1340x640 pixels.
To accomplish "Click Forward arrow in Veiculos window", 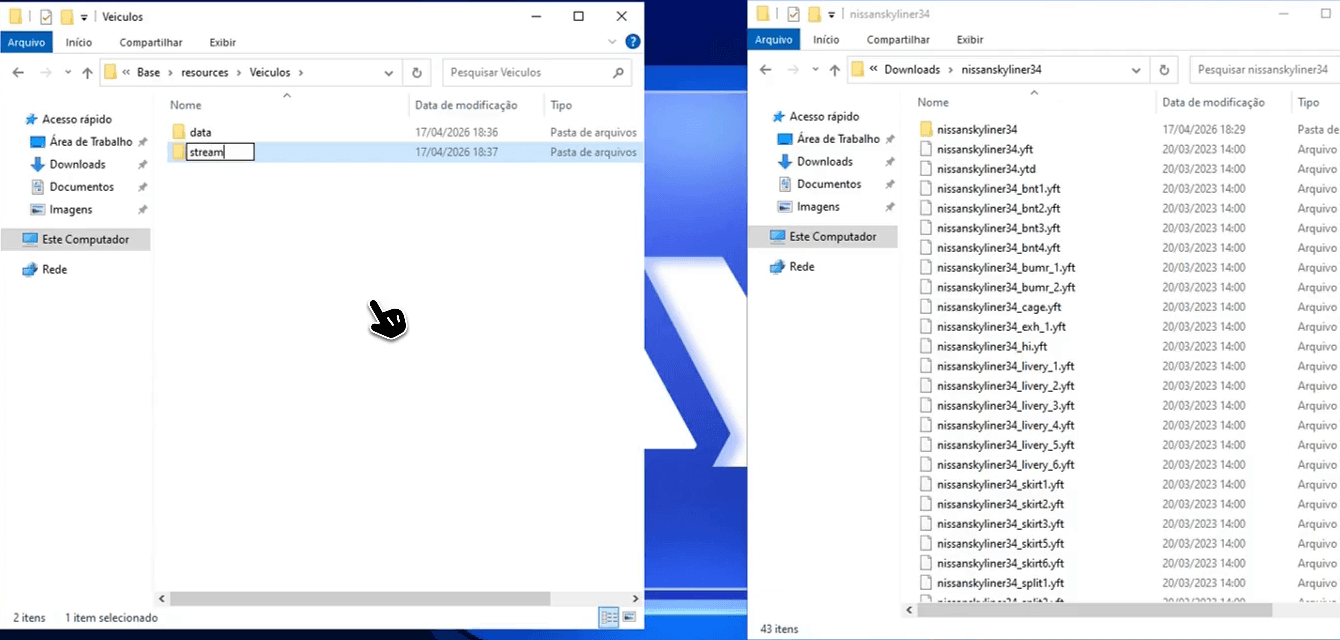I will coord(44,72).
